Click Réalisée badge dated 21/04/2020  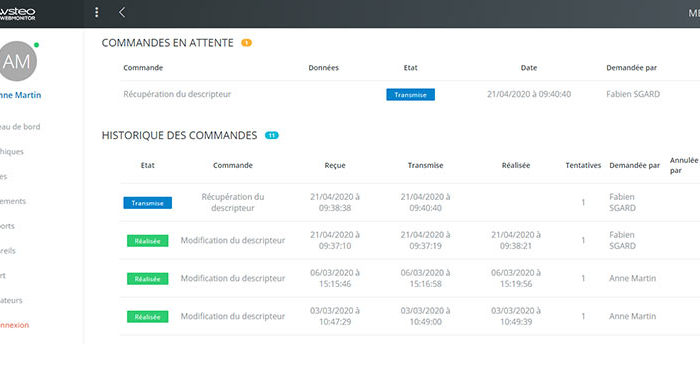(x=147, y=241)
